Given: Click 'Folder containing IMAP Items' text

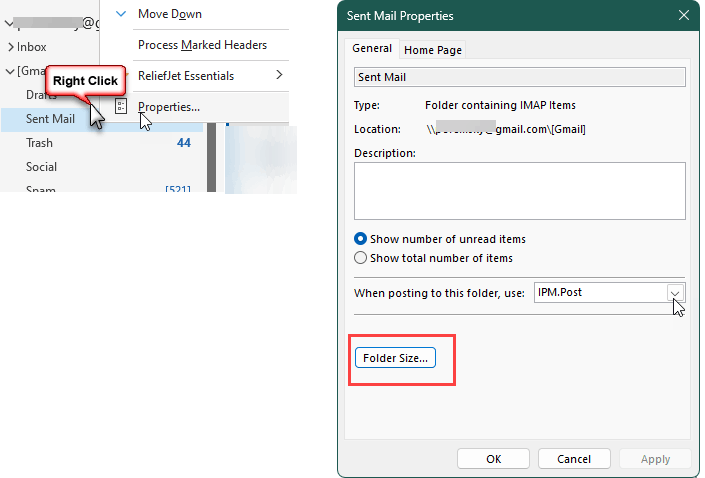Looking at the screenshot, I should [x=500, y=105].
